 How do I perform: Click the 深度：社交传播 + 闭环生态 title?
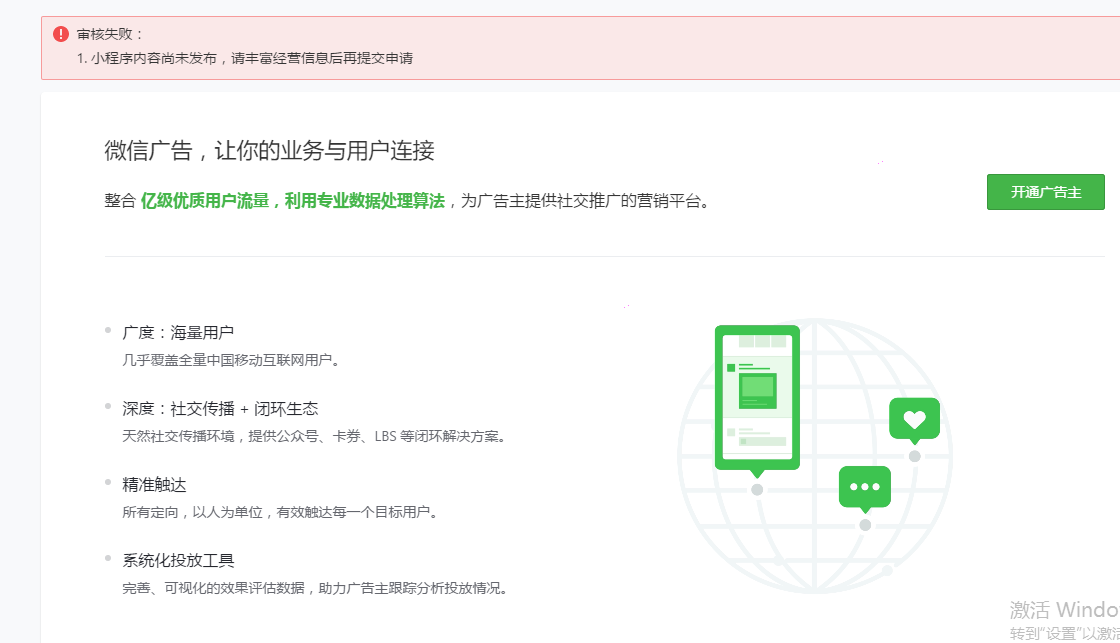[x=220, y=409]
